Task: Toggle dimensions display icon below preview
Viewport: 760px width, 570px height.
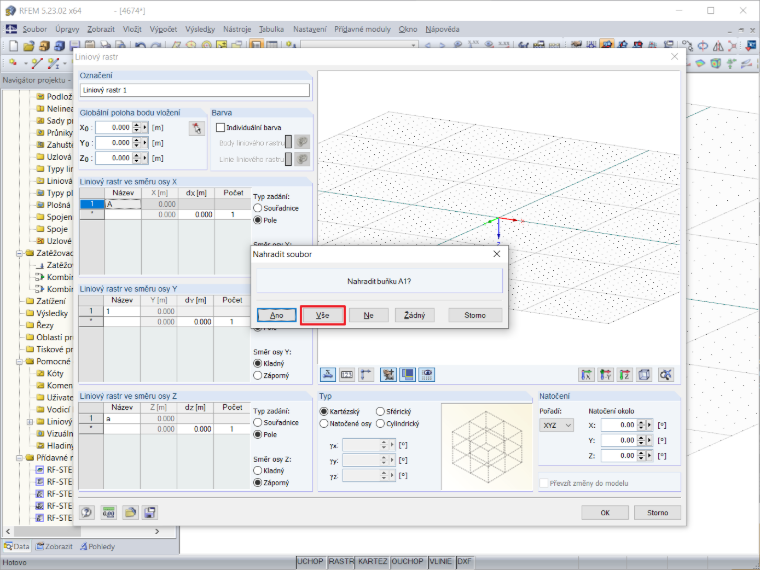Action: [328, 374]
